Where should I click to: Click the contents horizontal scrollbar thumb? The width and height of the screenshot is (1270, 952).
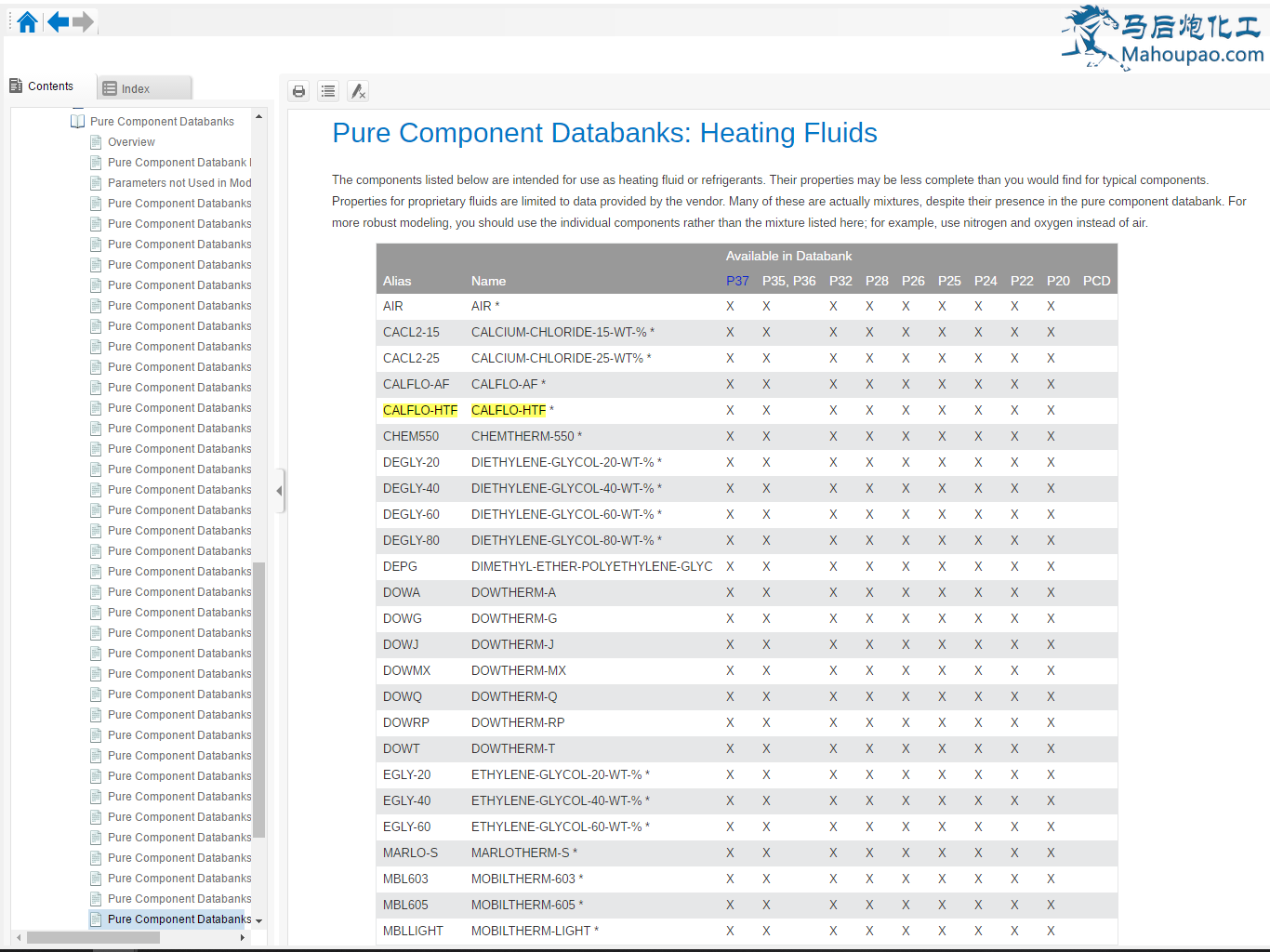tap(93, 937)
